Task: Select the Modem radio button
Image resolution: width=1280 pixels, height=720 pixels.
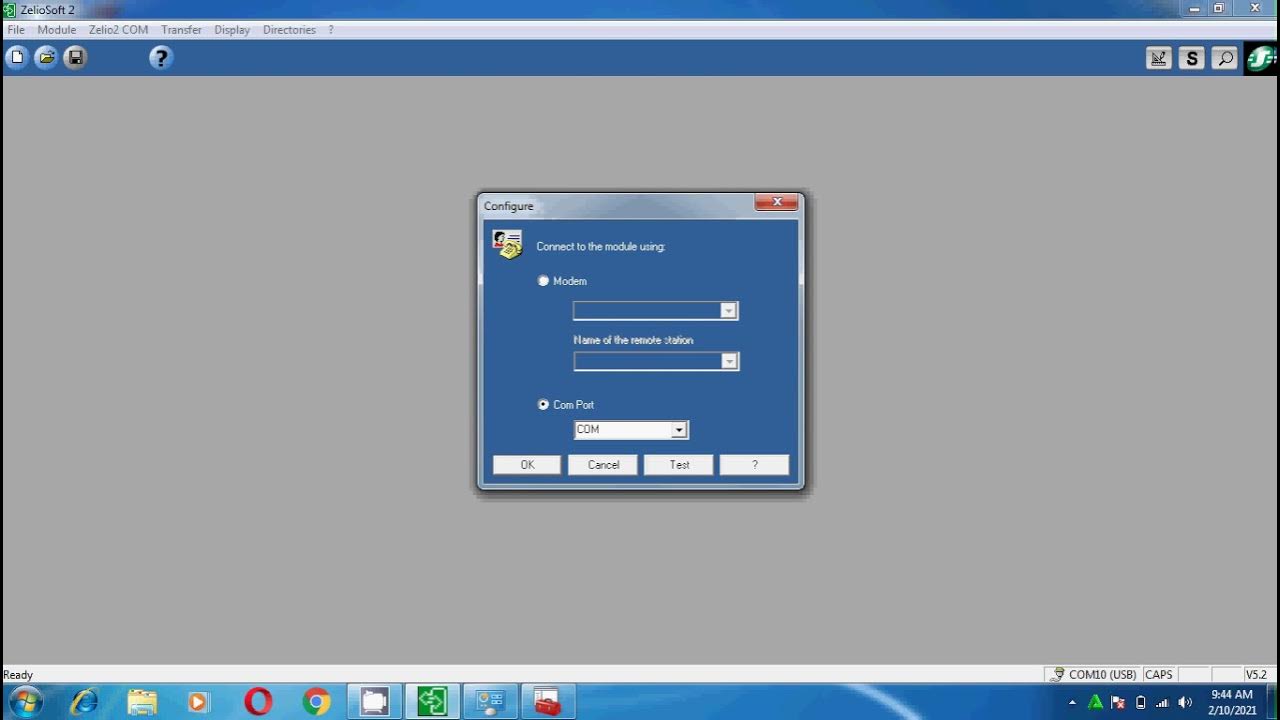Action: pyautogui.click(x=544, y=281)
